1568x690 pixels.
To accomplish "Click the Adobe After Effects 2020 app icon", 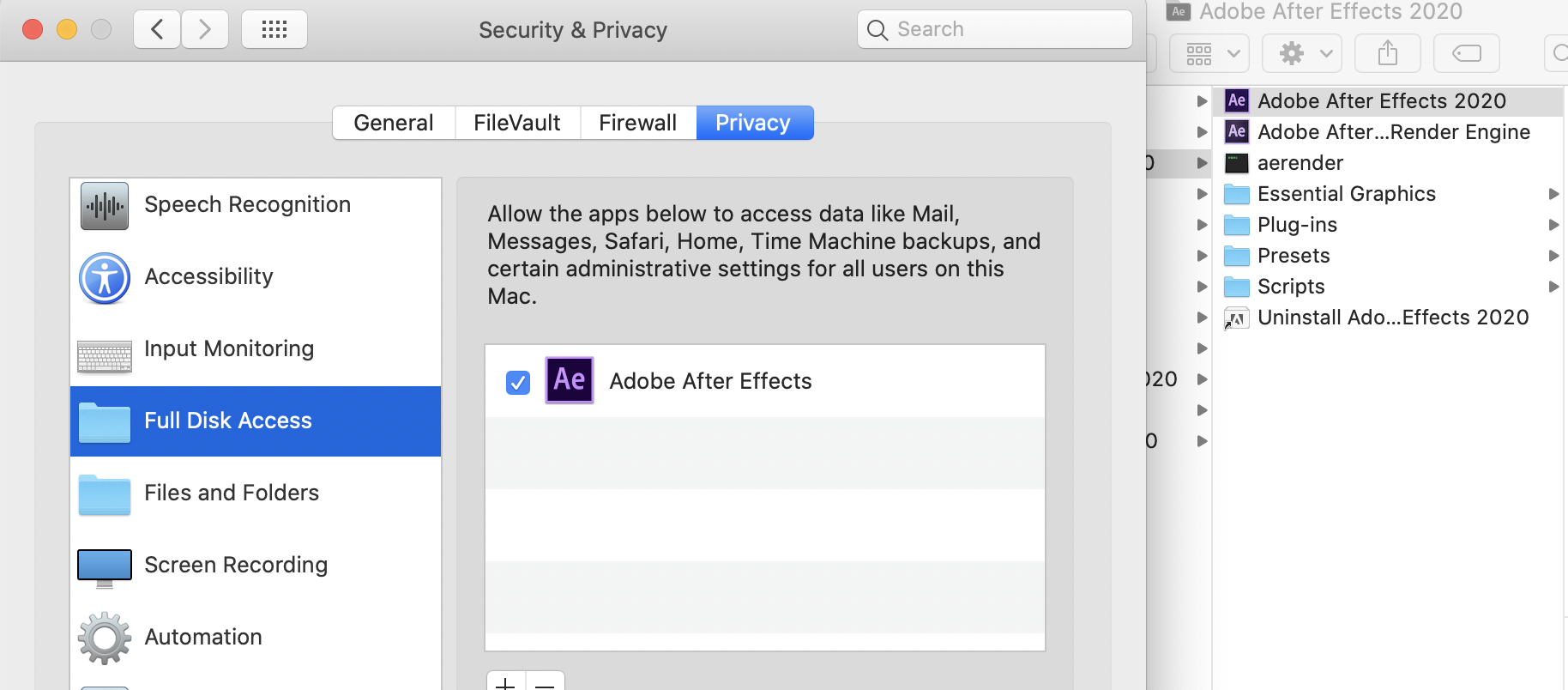I will [1236, 100].
